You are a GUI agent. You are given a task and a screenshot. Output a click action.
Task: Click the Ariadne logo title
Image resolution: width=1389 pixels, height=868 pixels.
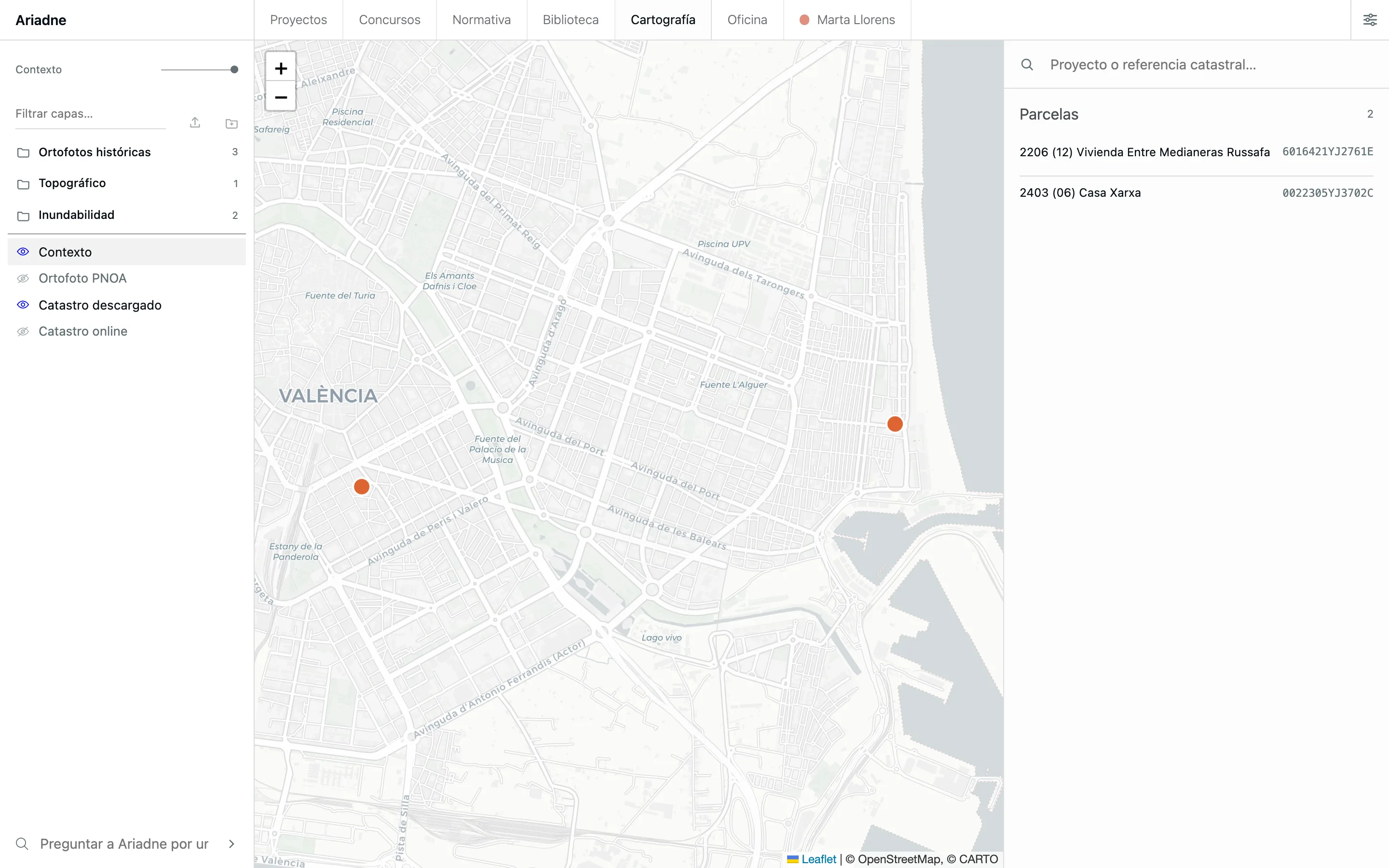point(41,20)
